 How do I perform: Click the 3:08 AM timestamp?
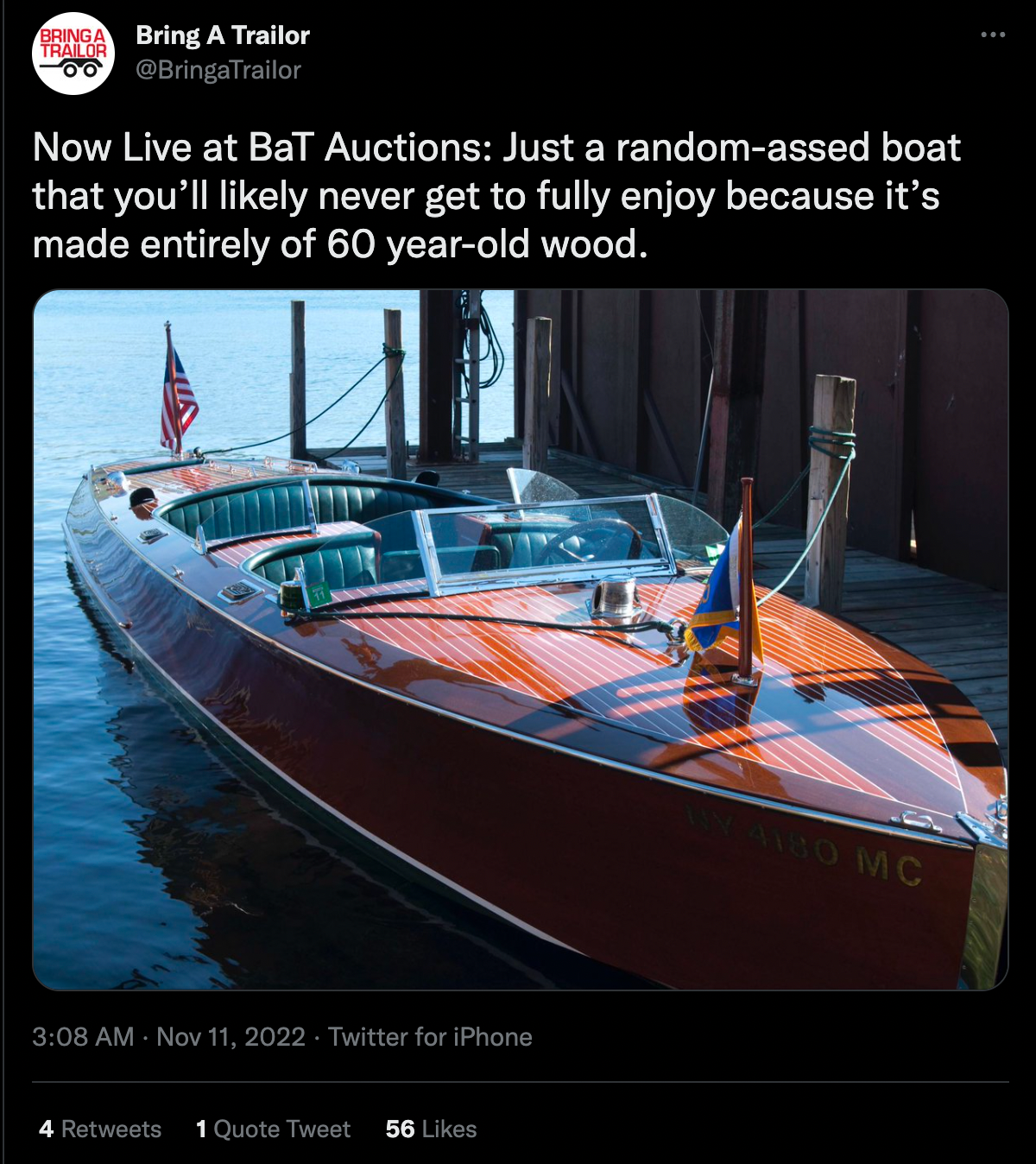click(x=83, y=1037)
